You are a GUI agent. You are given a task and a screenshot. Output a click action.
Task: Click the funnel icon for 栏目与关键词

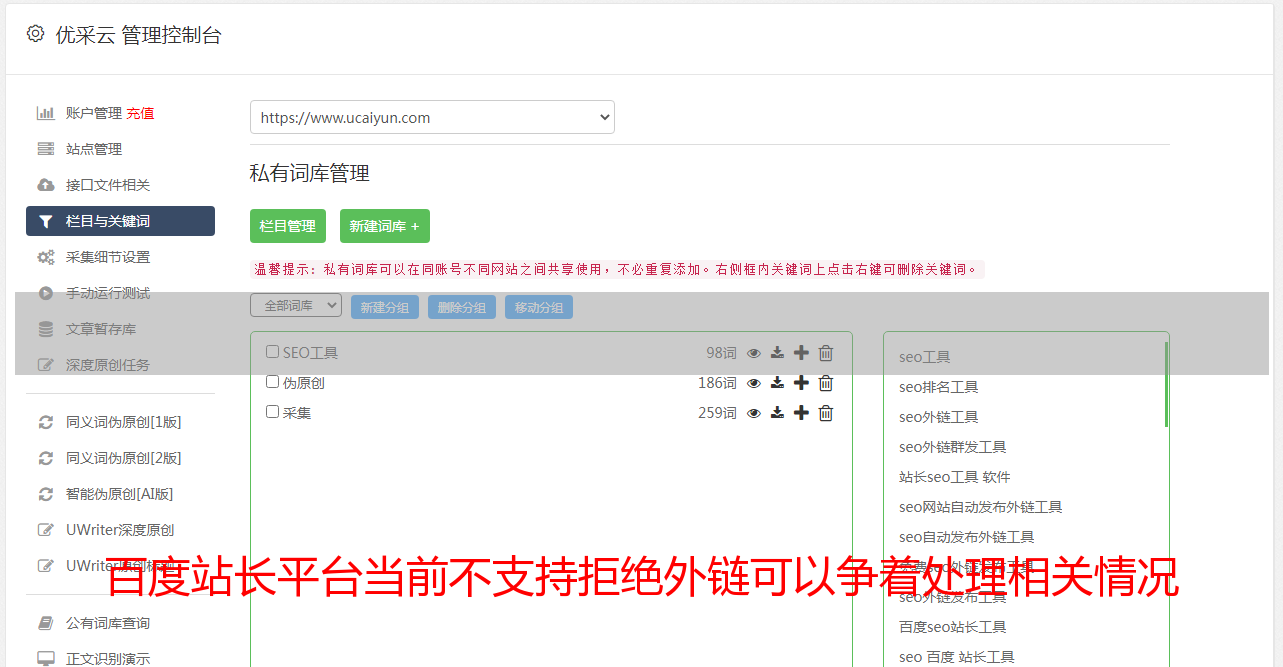(46, 221)
